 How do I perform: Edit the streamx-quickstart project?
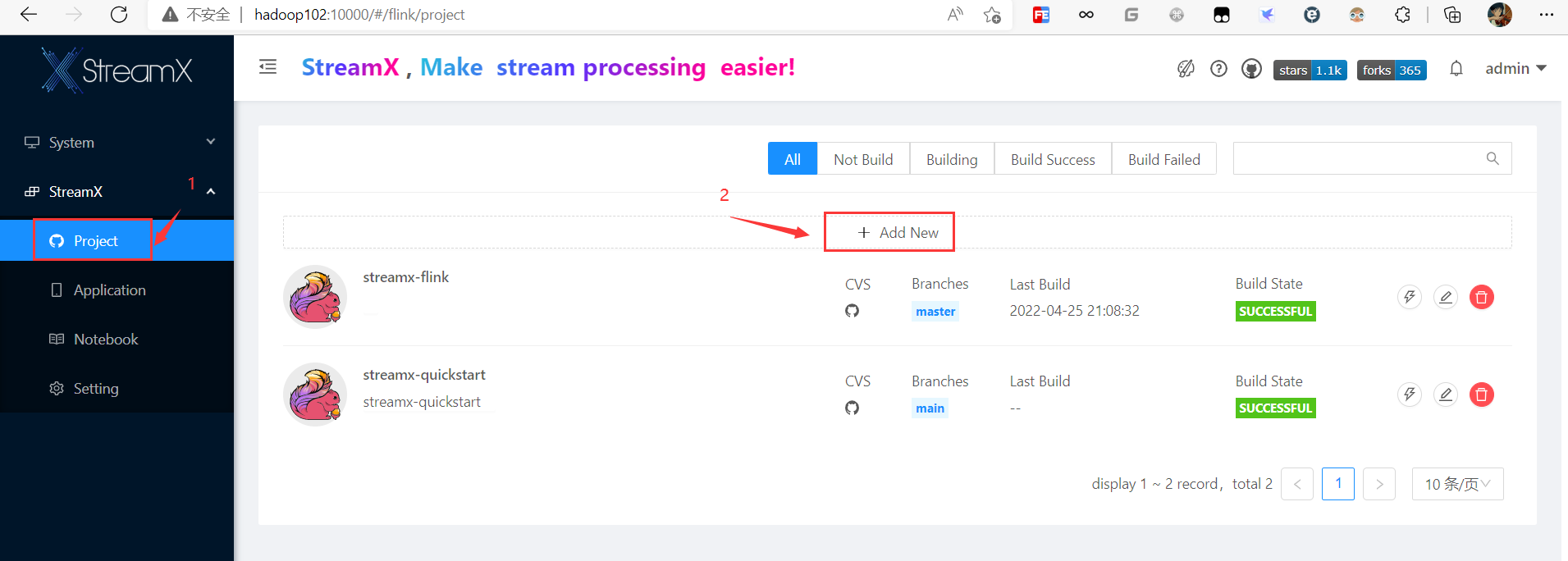pyautogui.click(x=1445, y=395)
